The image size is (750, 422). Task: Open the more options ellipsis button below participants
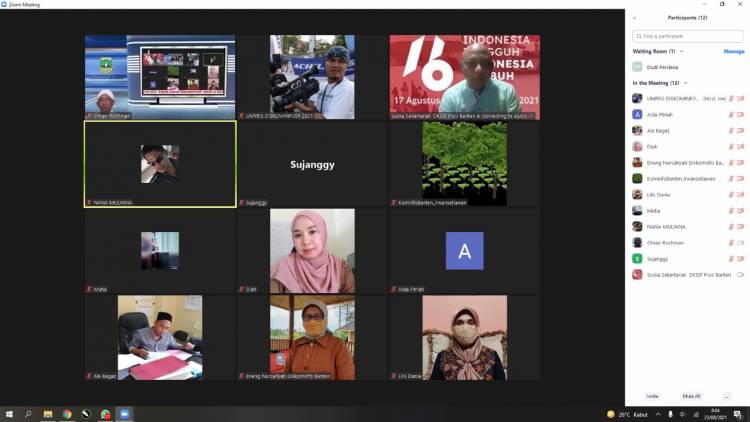click(727, 396)
